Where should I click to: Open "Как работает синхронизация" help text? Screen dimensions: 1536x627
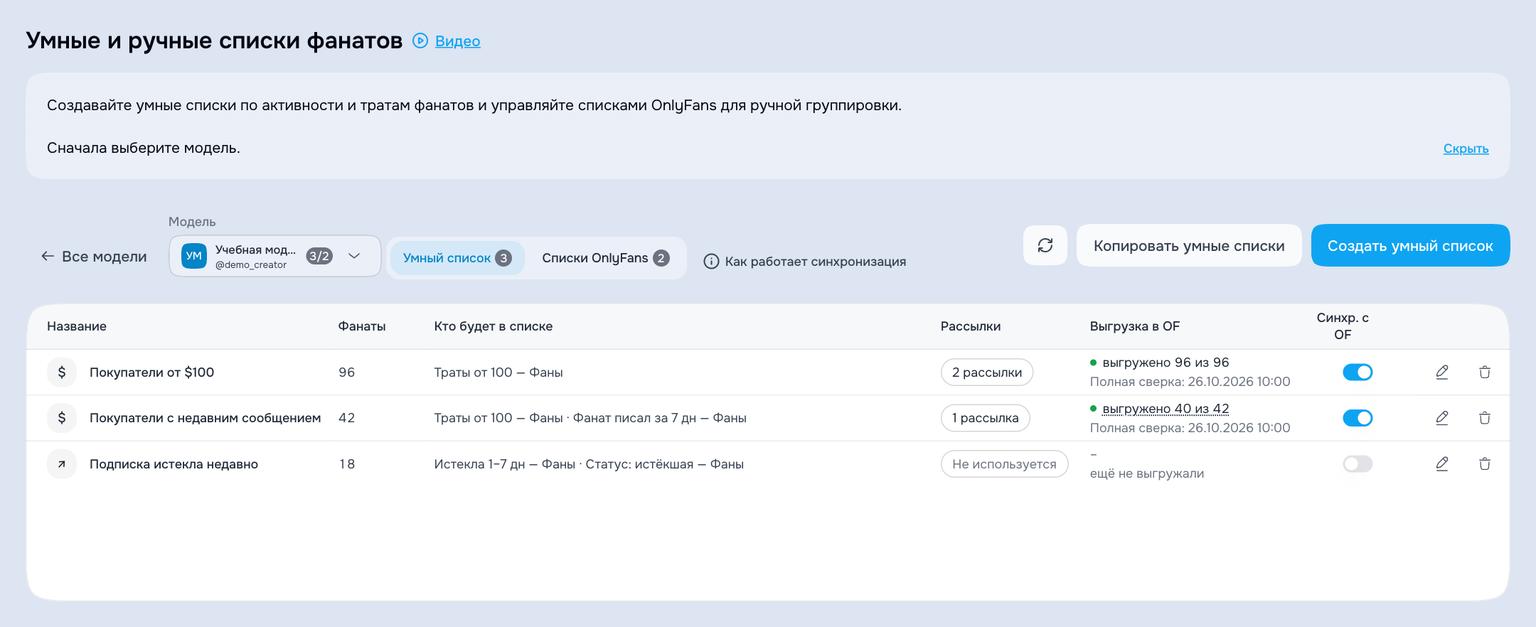[x=815, y=261]
